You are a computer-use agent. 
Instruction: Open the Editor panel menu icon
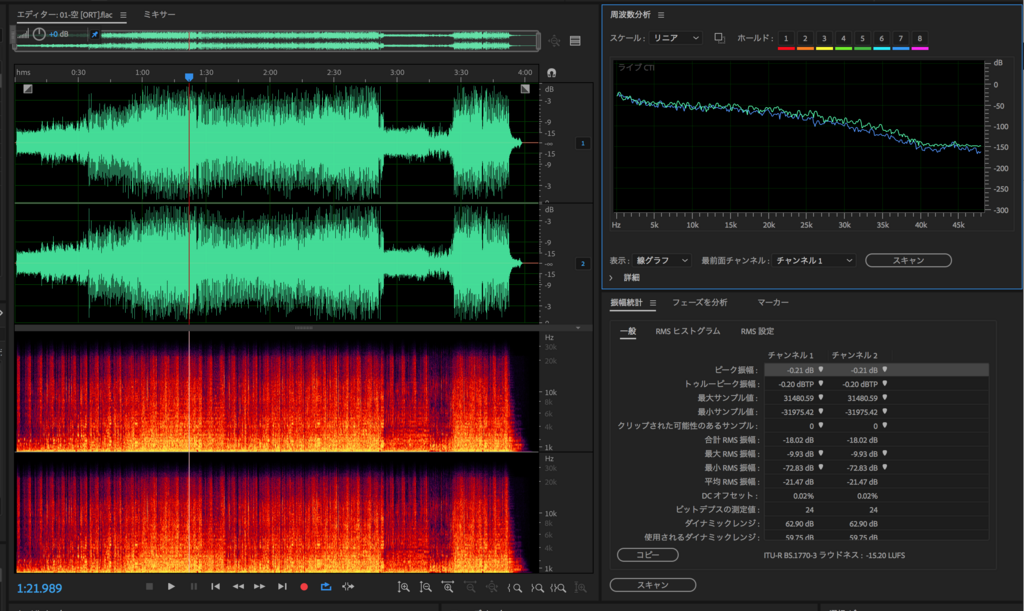coord(123,14)
